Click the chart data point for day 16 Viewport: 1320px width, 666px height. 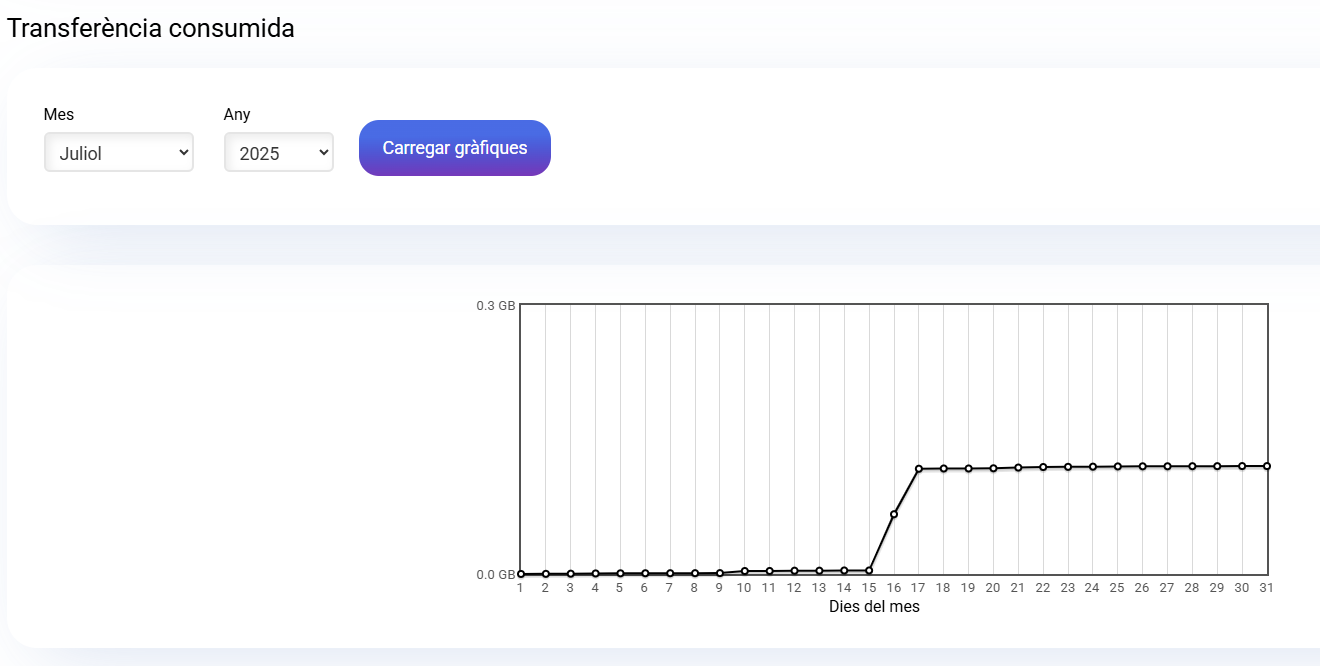[x=894, y=514]
